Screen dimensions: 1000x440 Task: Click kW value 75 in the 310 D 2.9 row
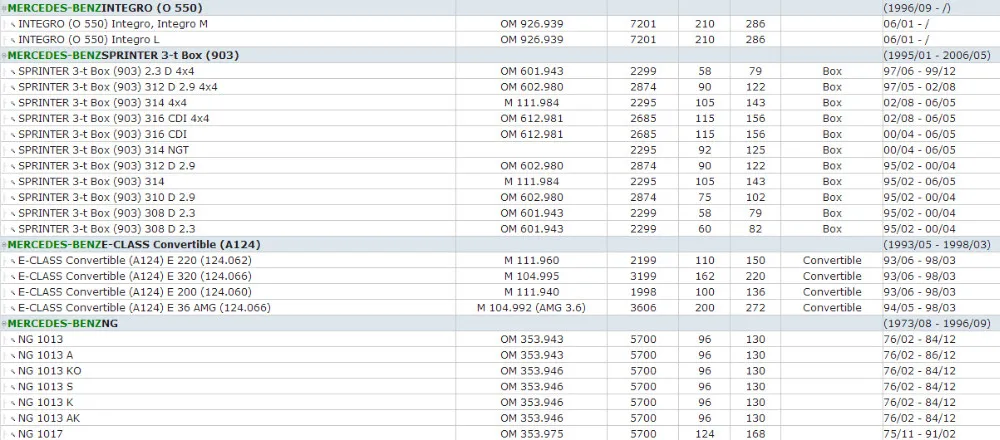pos(705,197)
